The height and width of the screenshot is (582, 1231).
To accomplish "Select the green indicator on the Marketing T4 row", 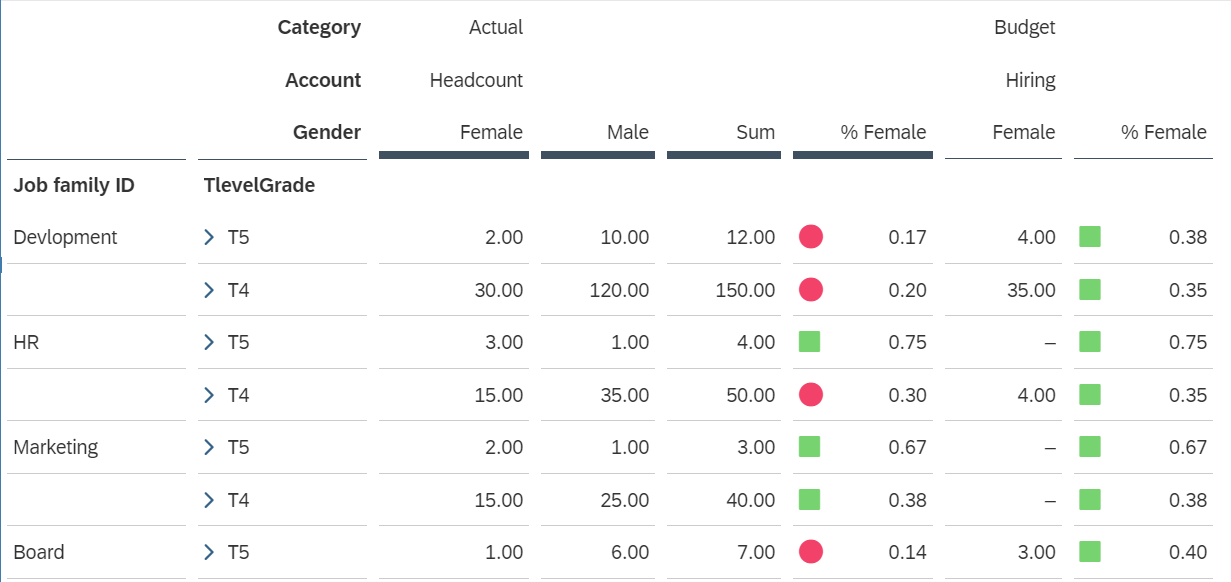I will [811, 500].
